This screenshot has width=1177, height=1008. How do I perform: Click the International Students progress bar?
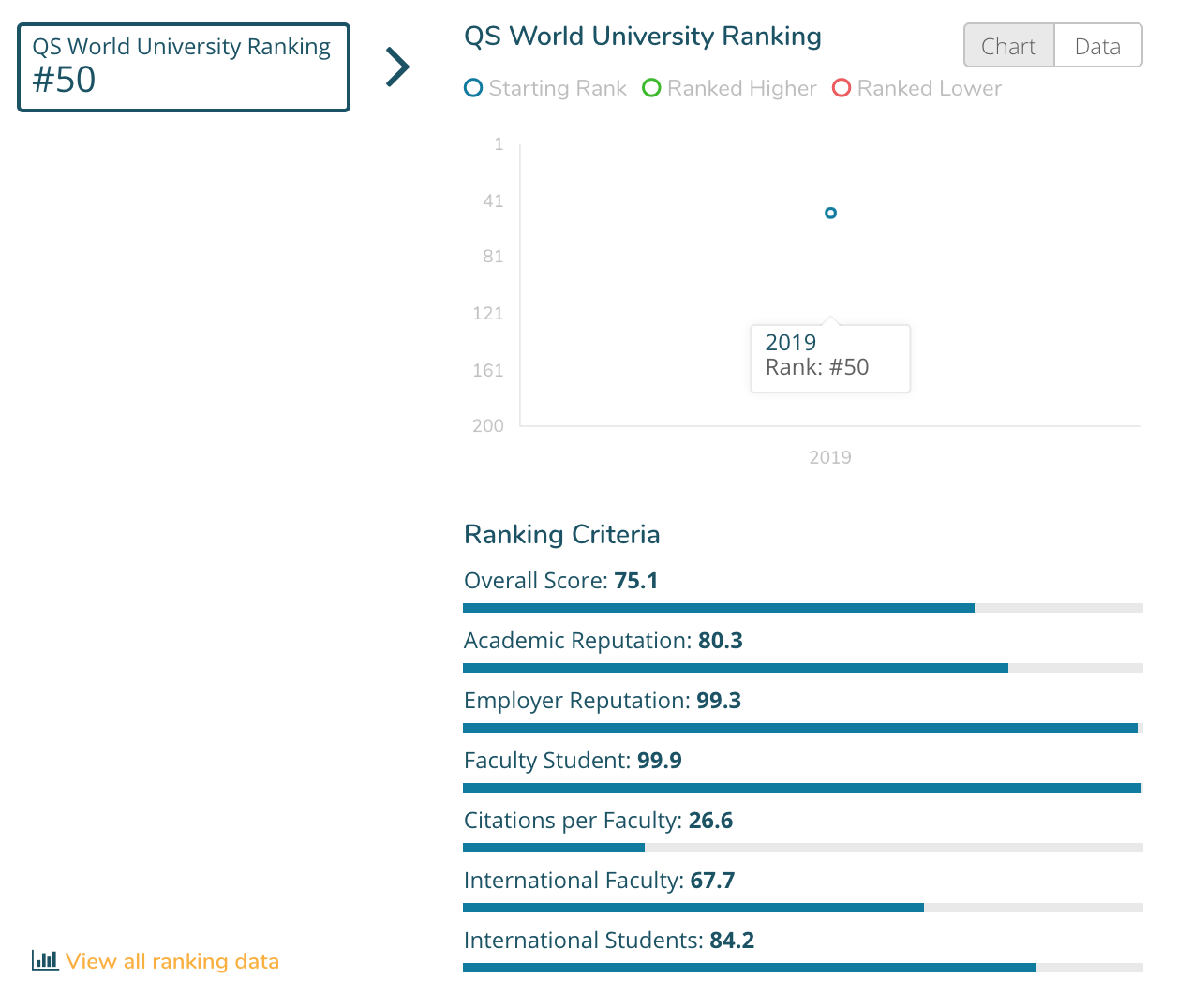click(x=803, y=968)
